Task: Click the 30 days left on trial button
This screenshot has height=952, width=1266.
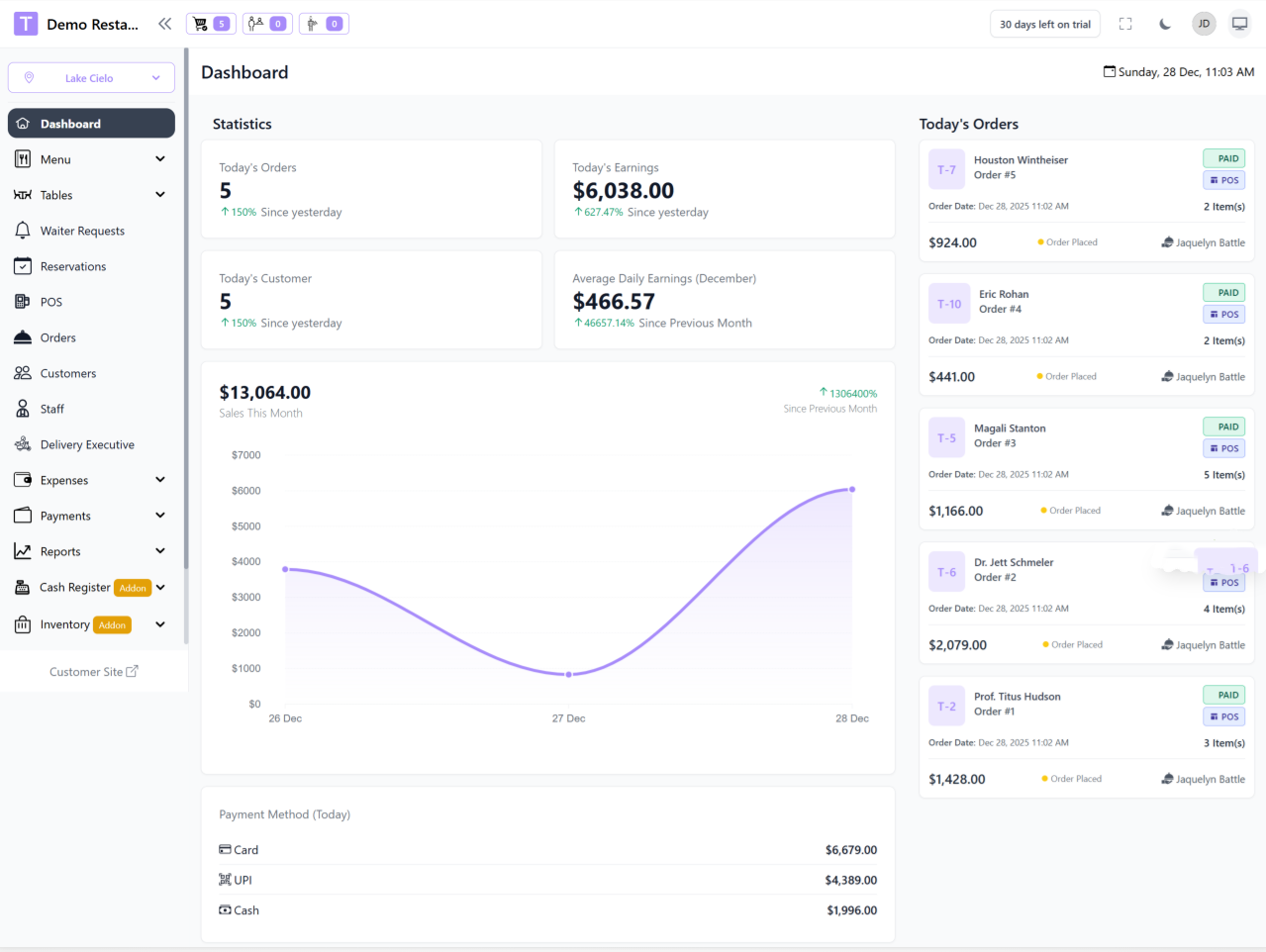Action: click(x=1044, y=24)
